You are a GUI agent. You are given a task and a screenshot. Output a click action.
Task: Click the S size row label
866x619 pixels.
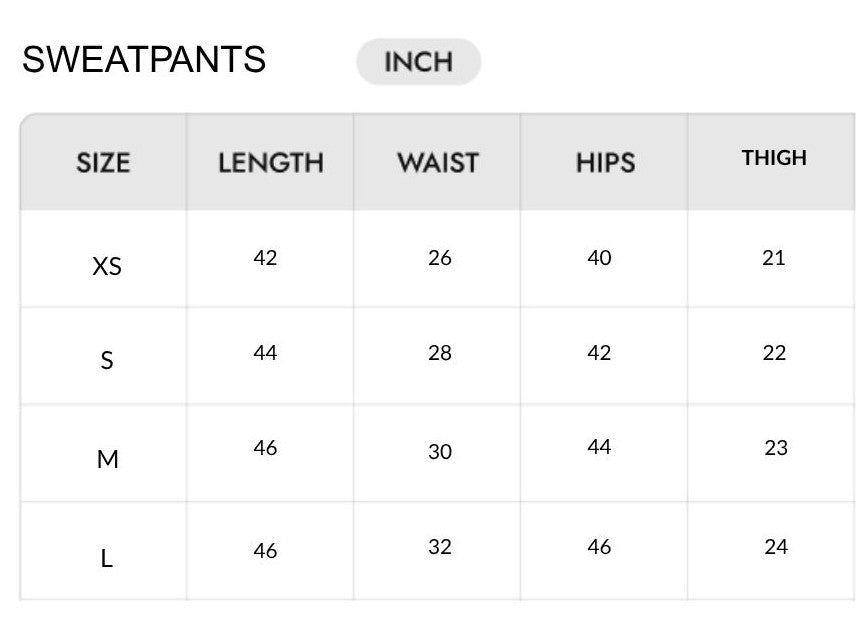107,361
